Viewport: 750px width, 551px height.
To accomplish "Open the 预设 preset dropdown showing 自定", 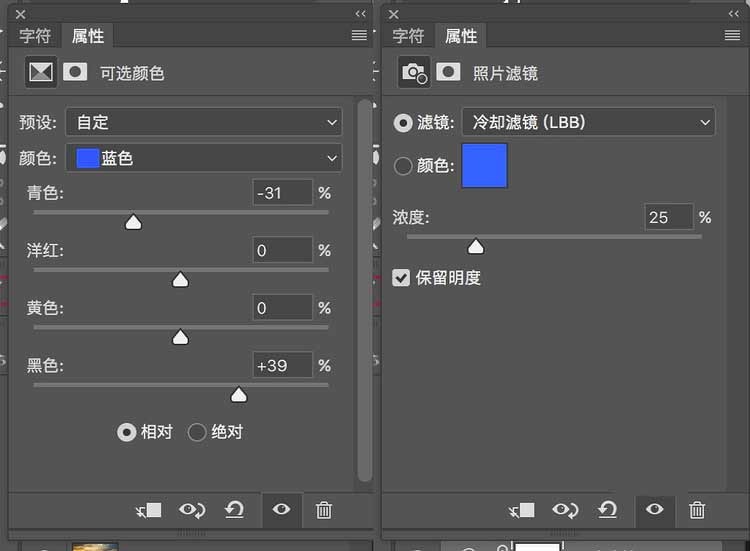I will [x=204, y=122].
